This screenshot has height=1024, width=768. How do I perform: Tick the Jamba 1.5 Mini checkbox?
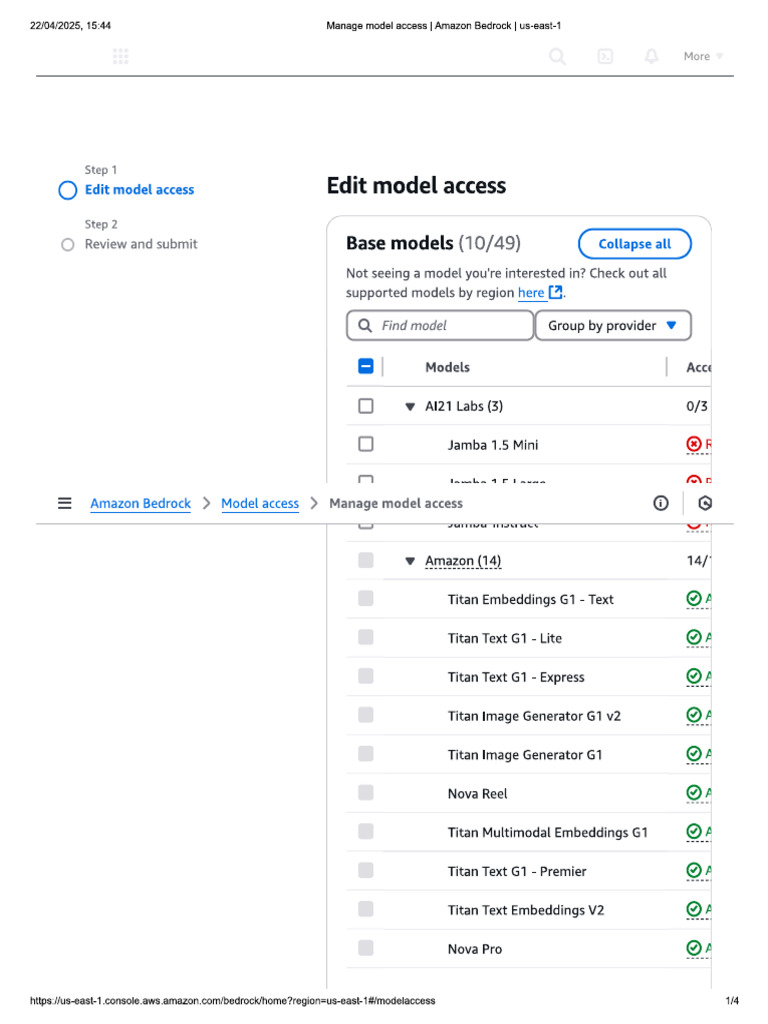click(366, 444)
